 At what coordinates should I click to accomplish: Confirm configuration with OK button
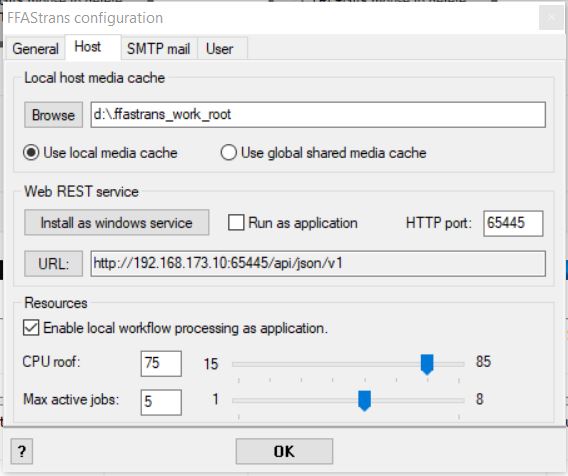tap(284, 451)
